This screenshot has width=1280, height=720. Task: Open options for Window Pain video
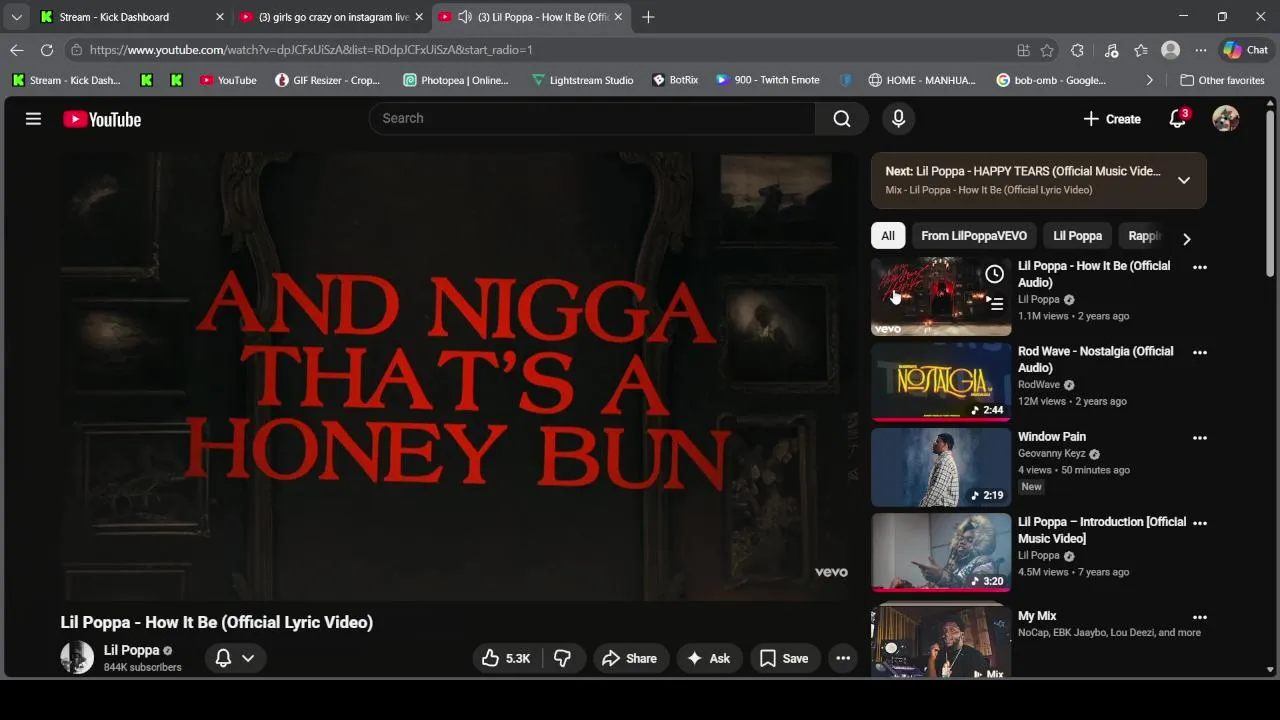click(1200, 437)
